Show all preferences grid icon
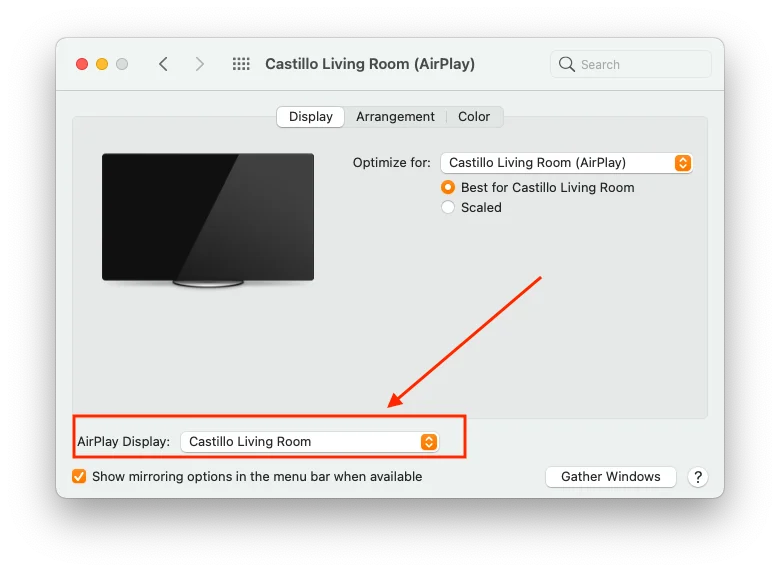 tap(241, 64)
